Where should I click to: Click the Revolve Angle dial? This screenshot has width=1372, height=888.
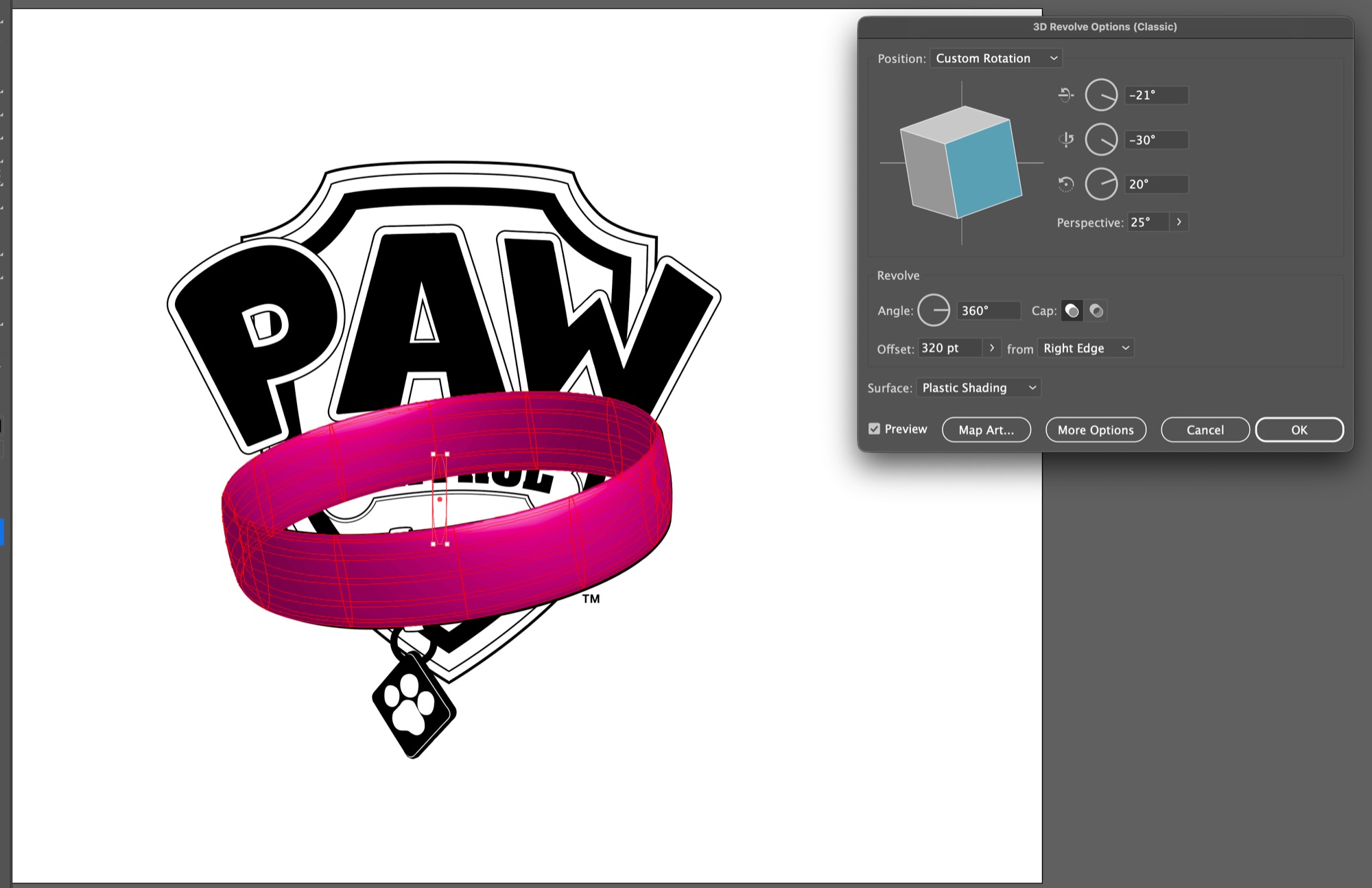934,311
